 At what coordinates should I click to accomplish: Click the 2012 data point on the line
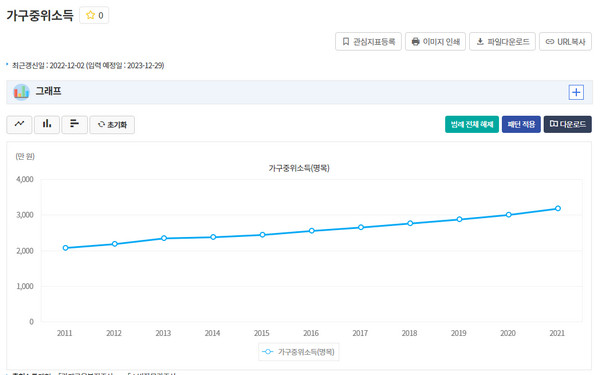point(115,244)
